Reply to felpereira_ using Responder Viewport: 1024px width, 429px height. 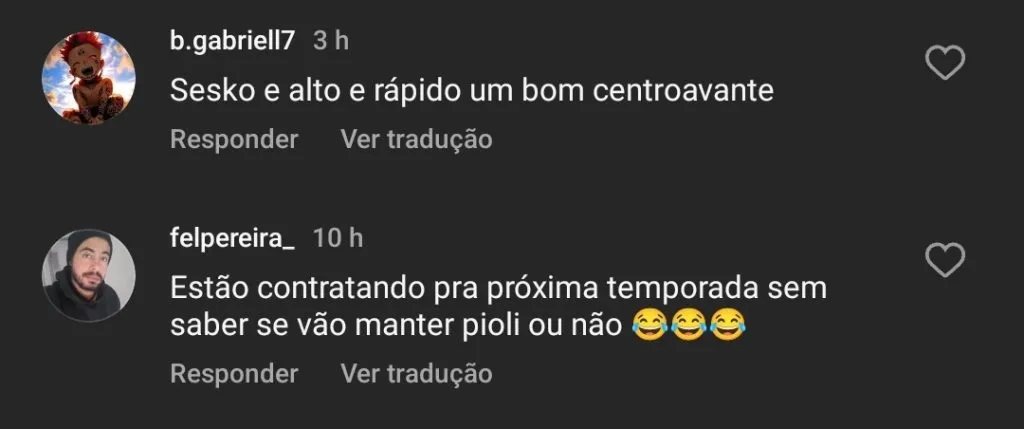(x=234, y=374)
